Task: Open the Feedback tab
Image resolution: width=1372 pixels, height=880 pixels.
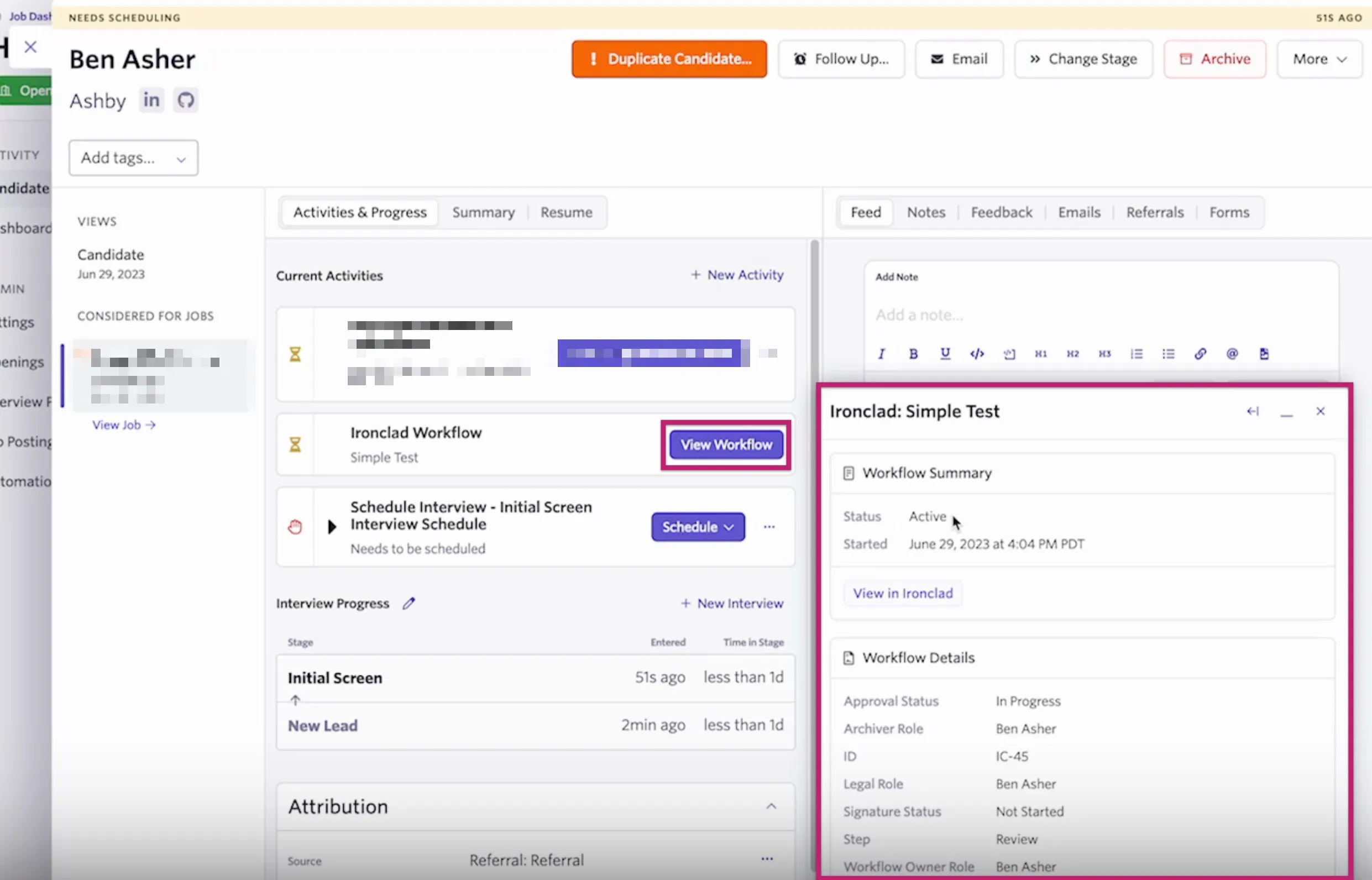Action: coord(1001,213)
